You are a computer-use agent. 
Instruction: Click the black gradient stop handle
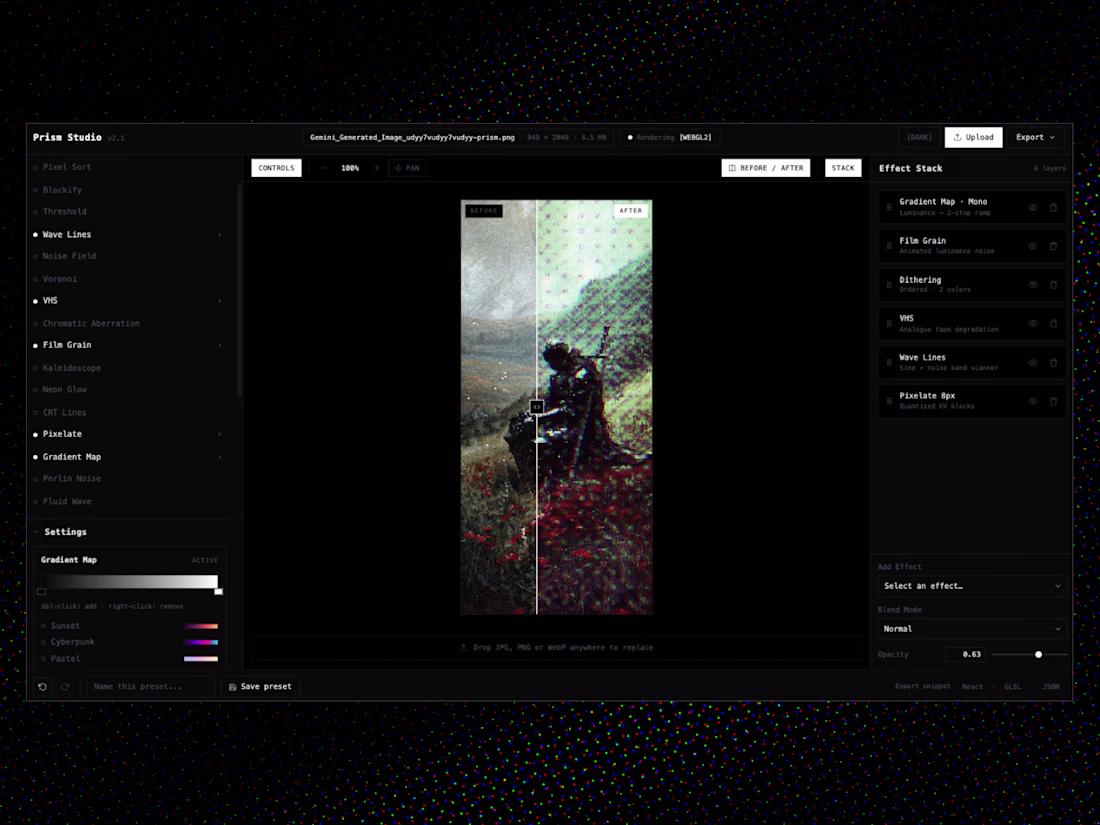pos(41,592)
